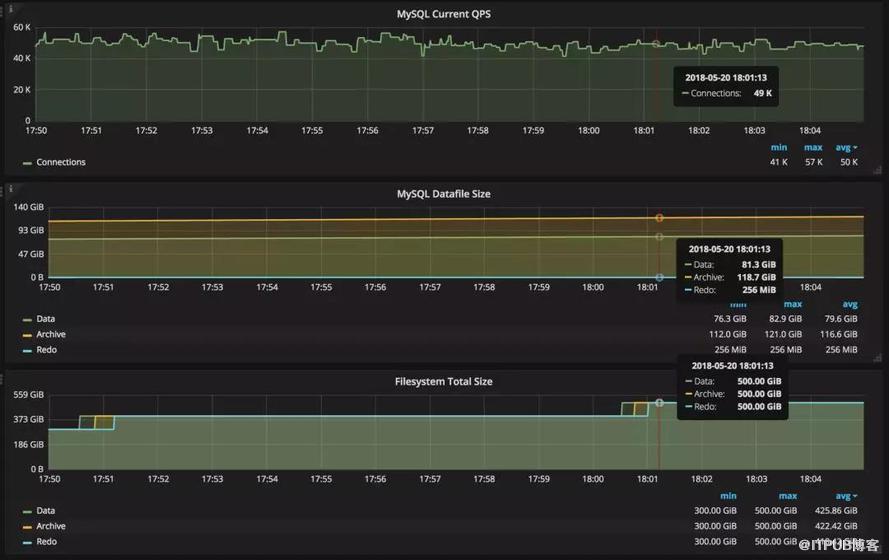Toggle the Redo series label in the Filesystem Total Size legend

pyautogui.click(x=46, y=542)
